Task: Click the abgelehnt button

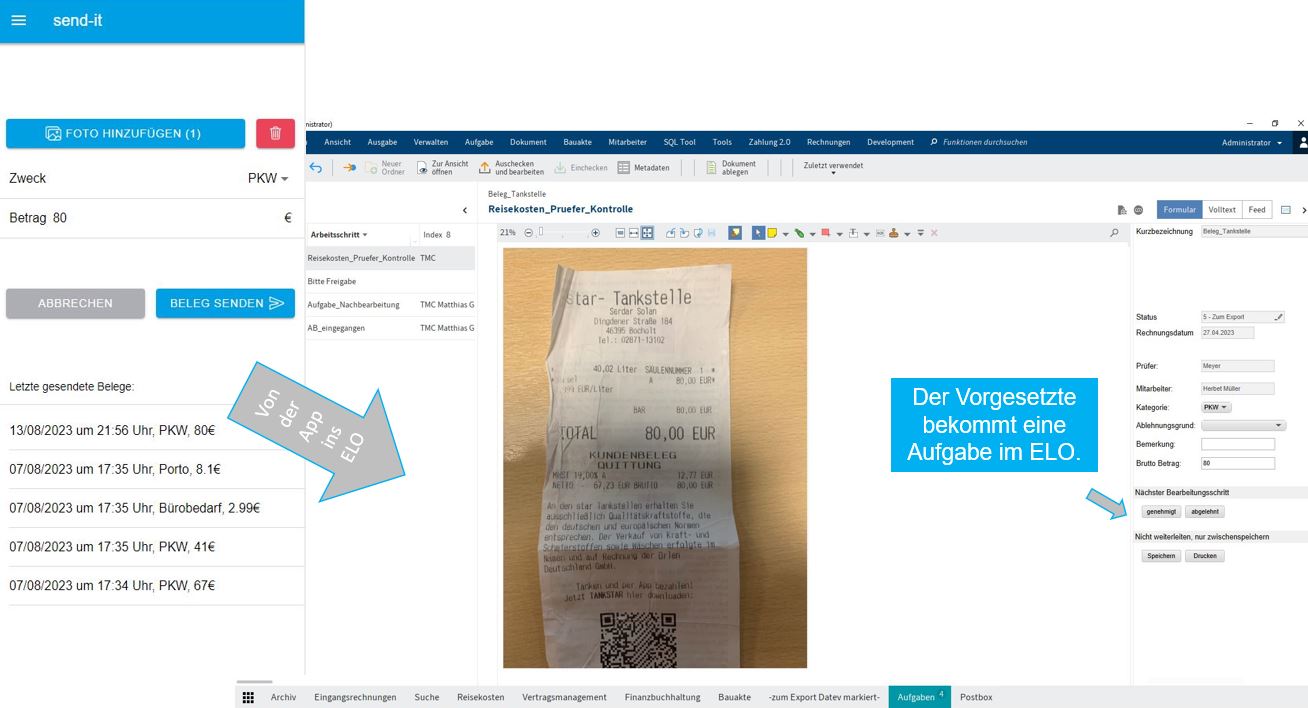Action: (x=1205, y=511)
